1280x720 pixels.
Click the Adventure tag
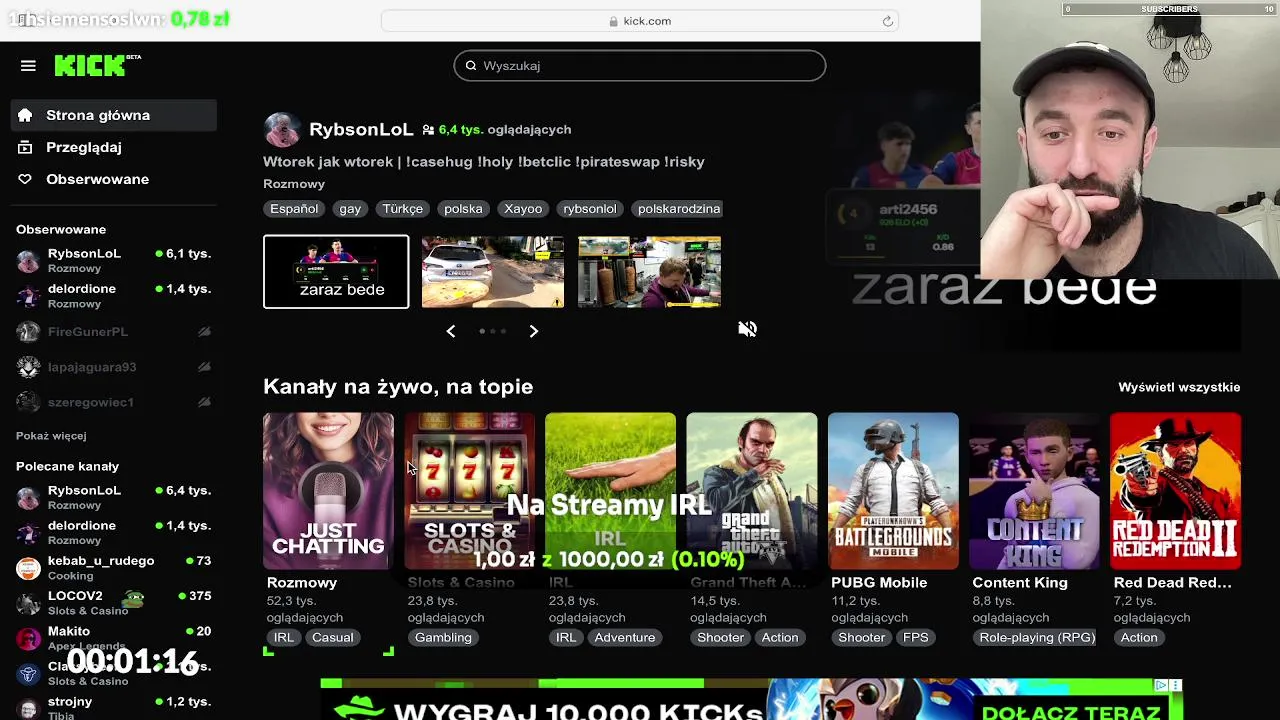[625, 637]
